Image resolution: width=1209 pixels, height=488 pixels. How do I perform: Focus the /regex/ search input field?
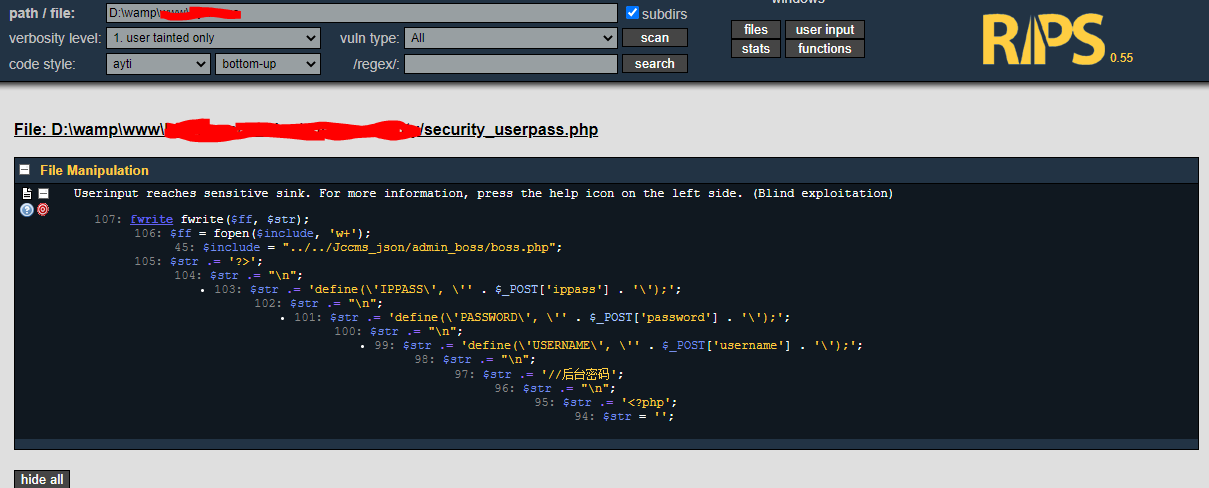click(x=511, y=64)
